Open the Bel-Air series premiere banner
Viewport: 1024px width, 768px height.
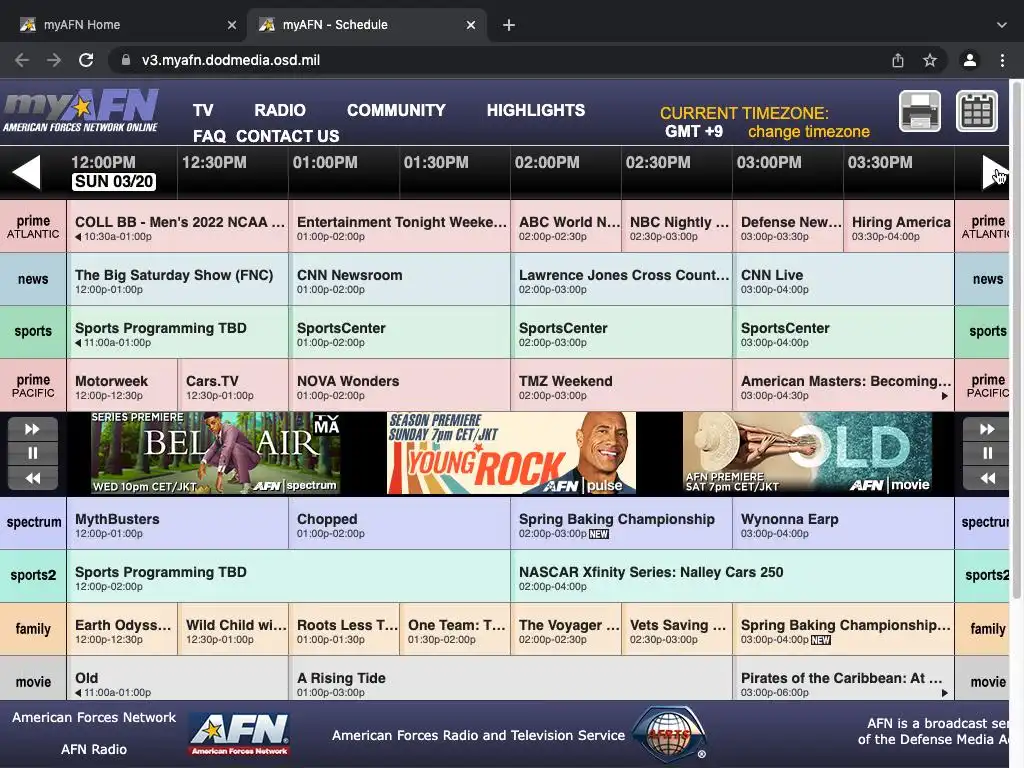216,453
